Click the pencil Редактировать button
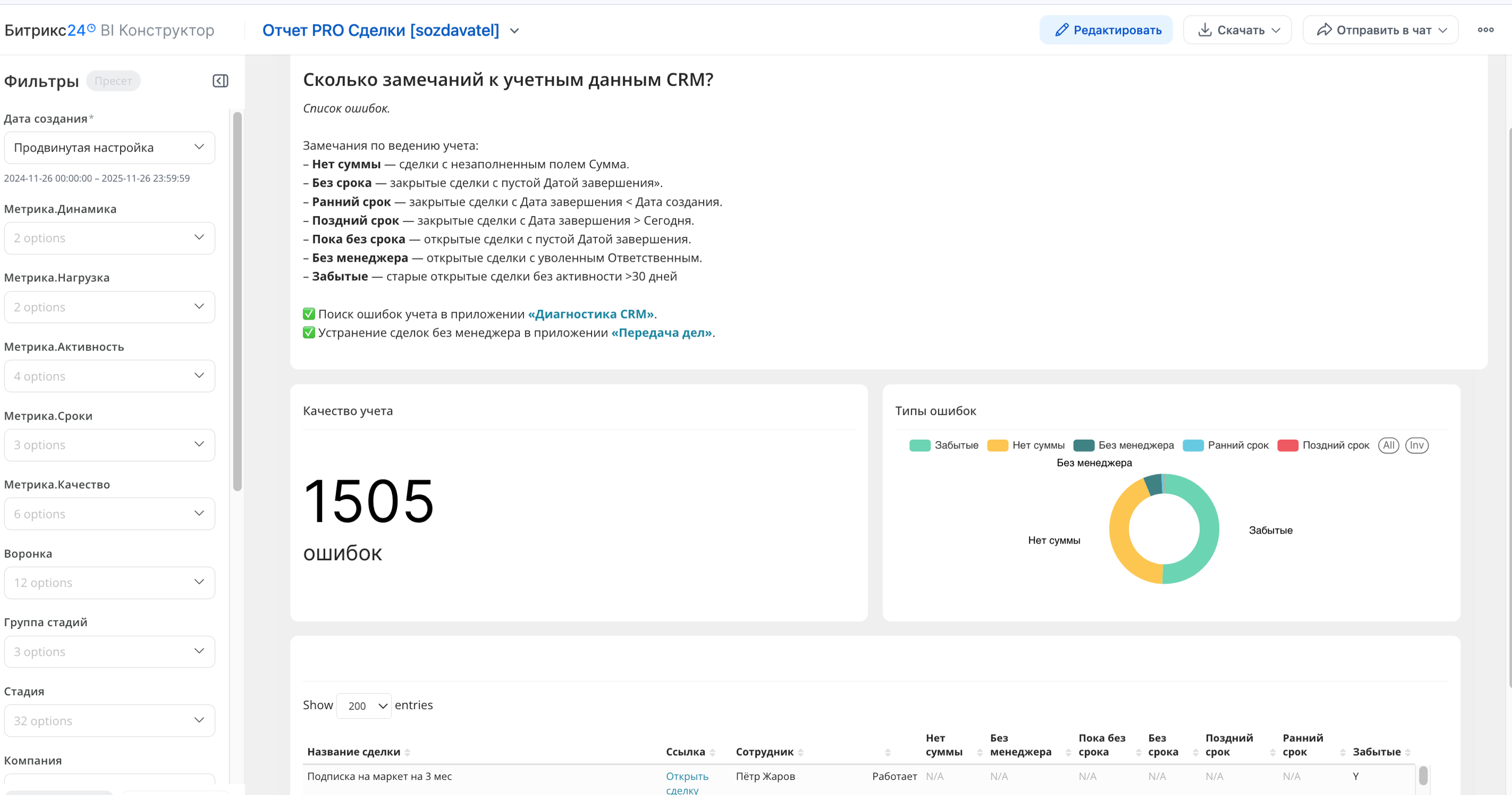1512x795 pixels. point(1106,30)
